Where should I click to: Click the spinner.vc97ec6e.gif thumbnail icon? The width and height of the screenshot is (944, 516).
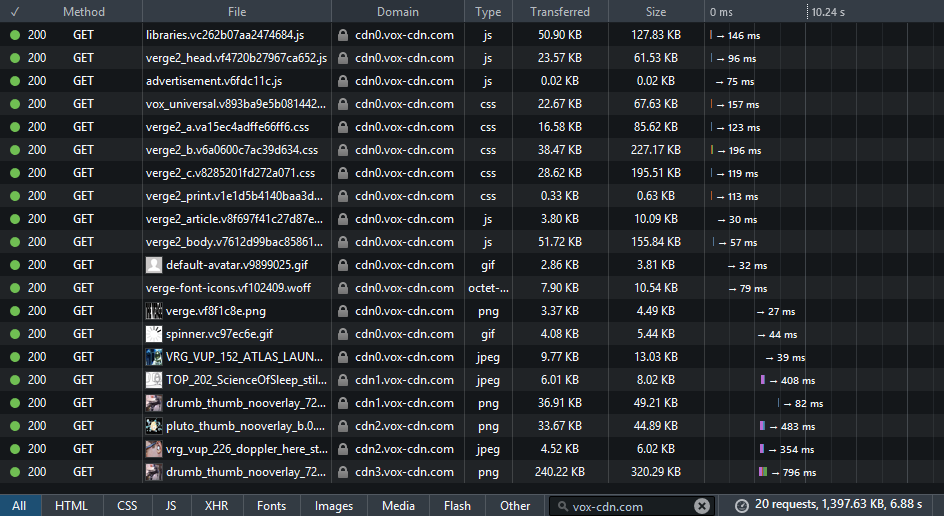pyautogui.click(x=154, y=334)
